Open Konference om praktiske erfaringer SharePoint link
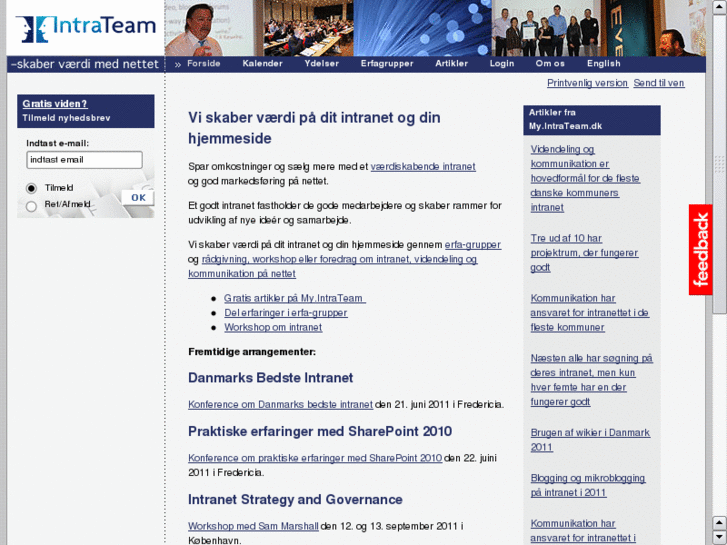The height and width of the screenshot is (545, 727). click(315, 458)
